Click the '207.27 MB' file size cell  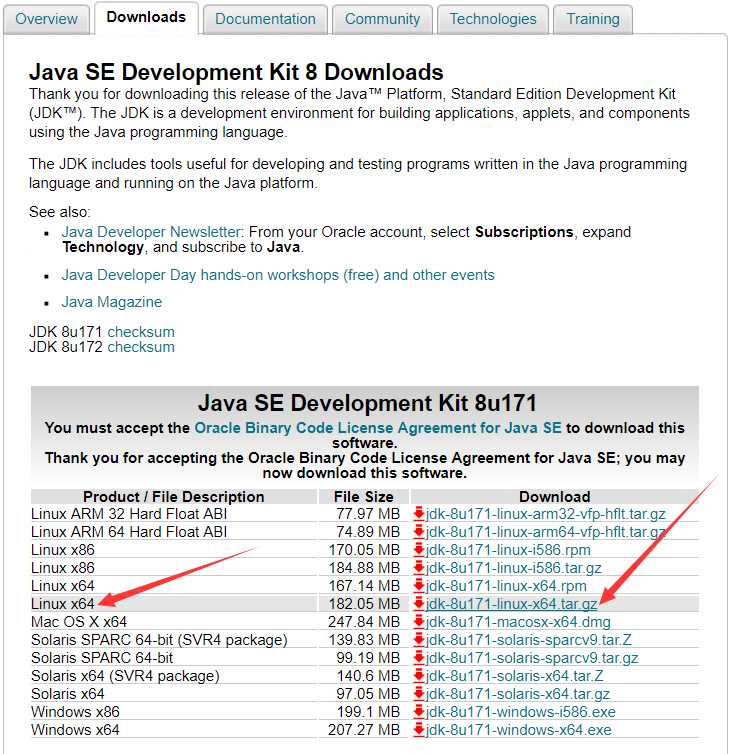pyautogui.click(x=364, y=729)
